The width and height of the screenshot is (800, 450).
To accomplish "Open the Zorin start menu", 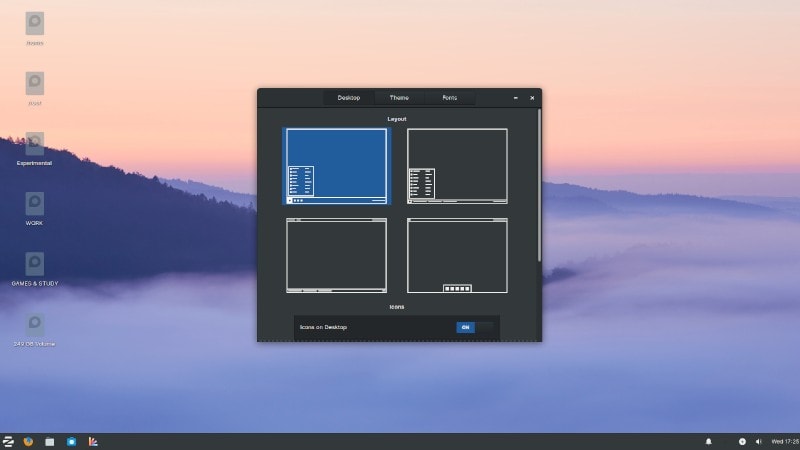I will [x=8, y=441].
